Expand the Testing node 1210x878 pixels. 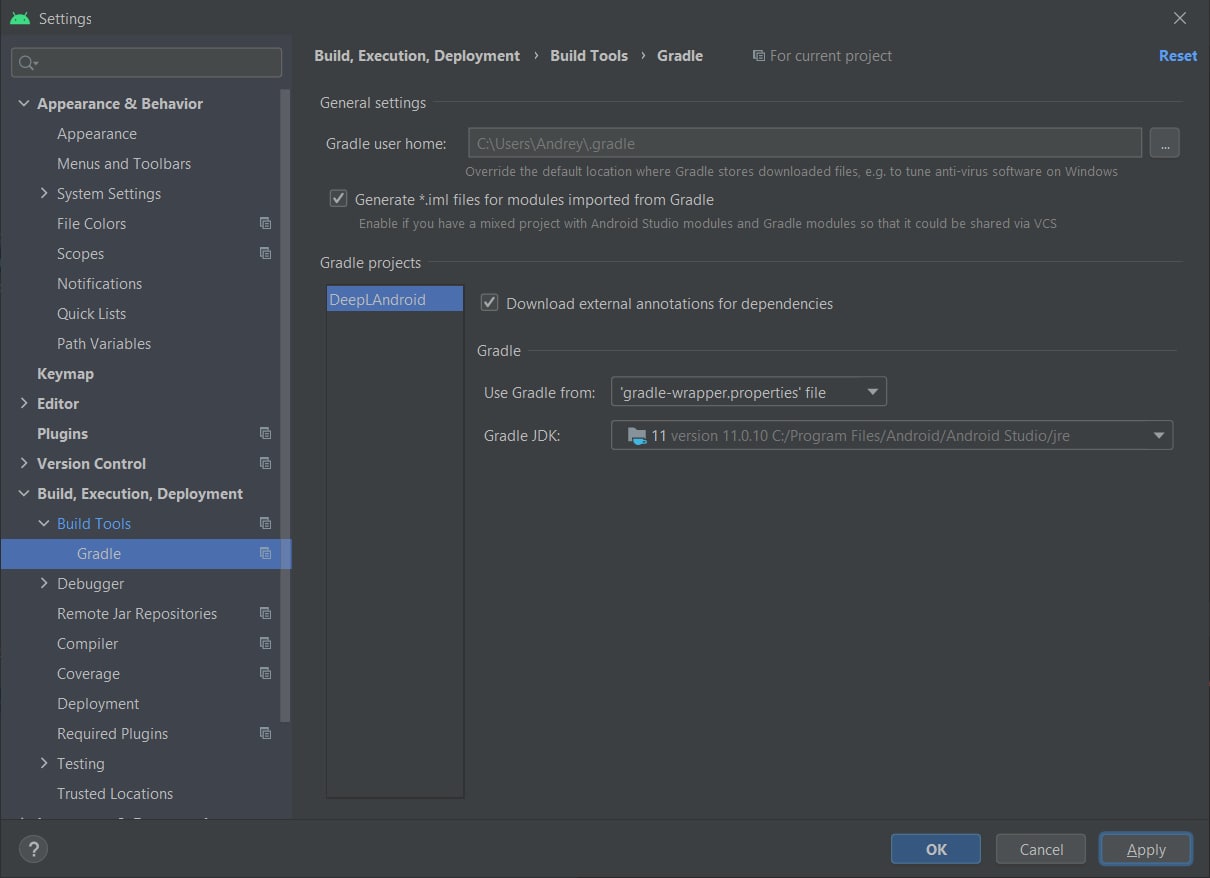(x=44, y=763)
